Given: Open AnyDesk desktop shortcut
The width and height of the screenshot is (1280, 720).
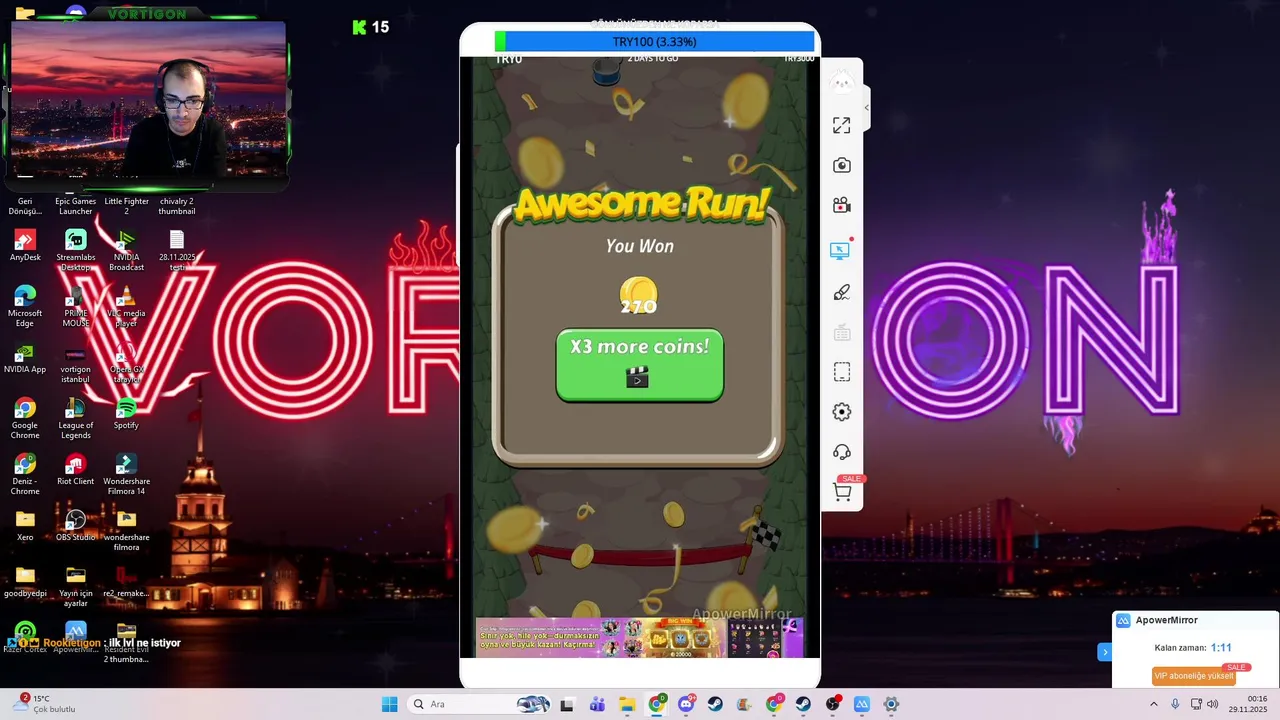Looking at the screenshot, I should tap(25, 246).
